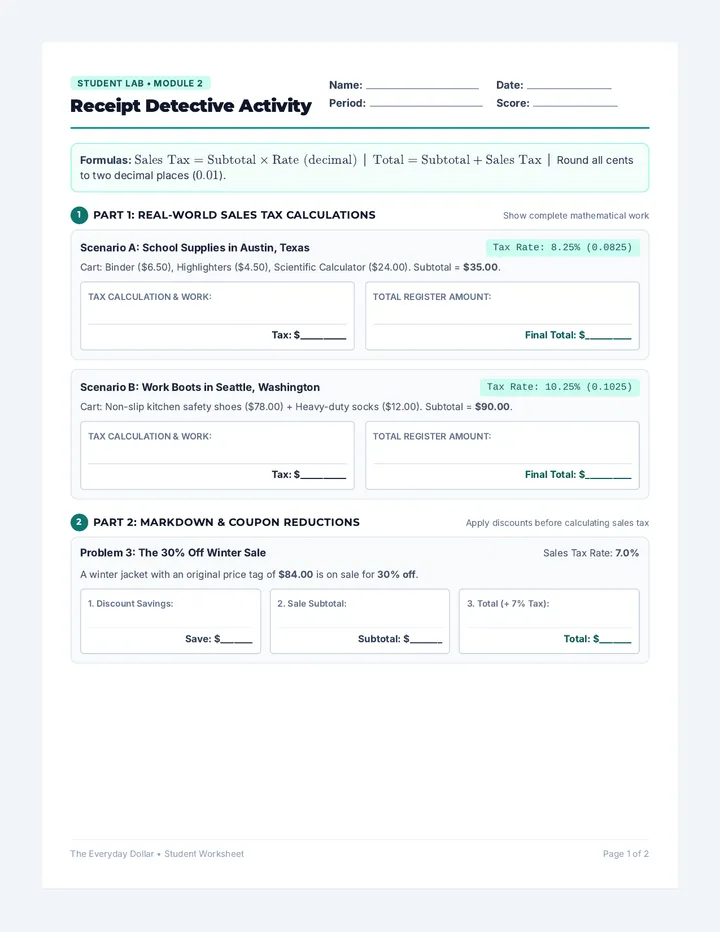Click the Total (+ 7% Tax) answer box
The image size is (720, 932).
click(x=549, y=621)
